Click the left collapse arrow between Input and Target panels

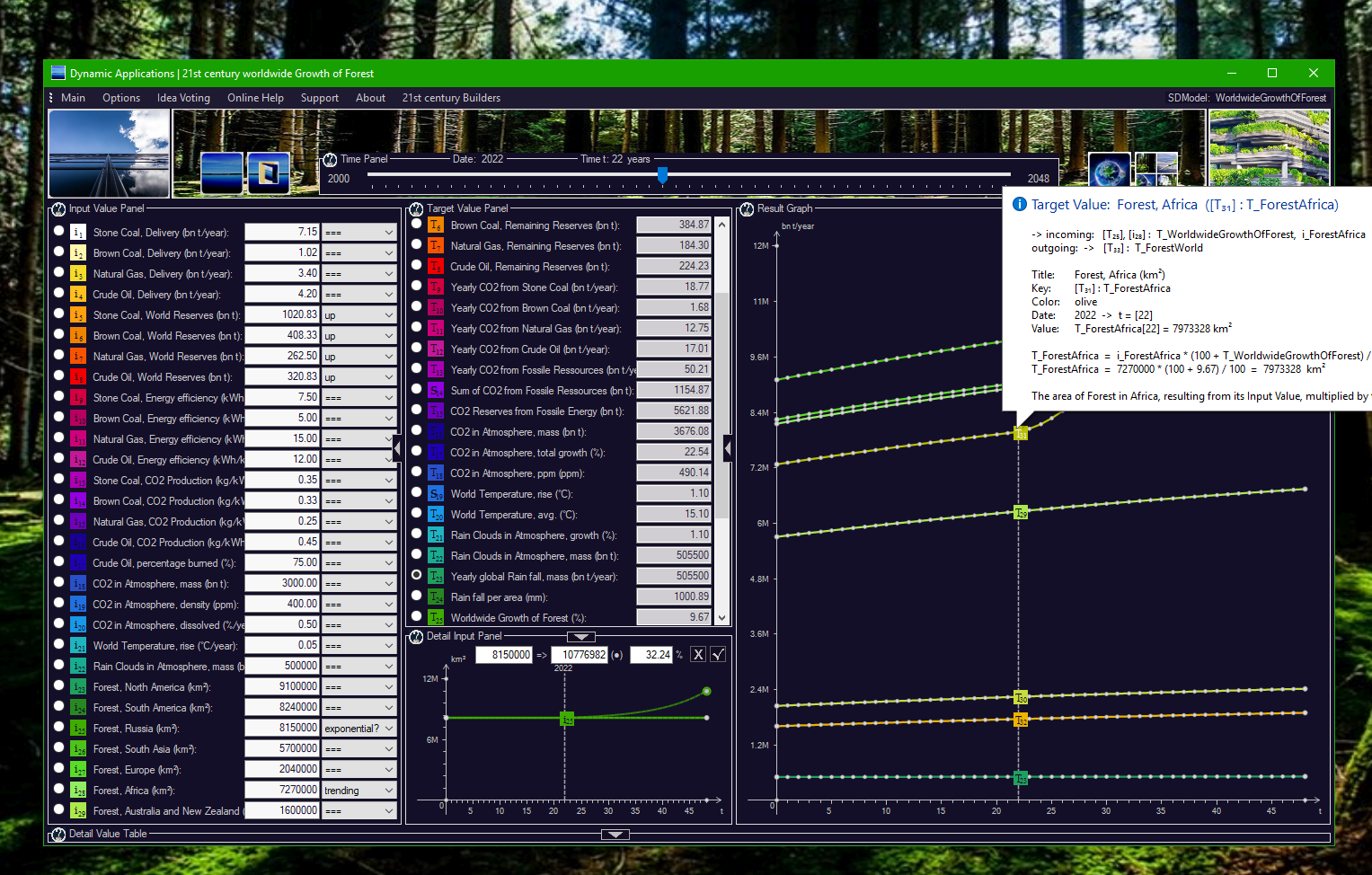click(397, 446)
